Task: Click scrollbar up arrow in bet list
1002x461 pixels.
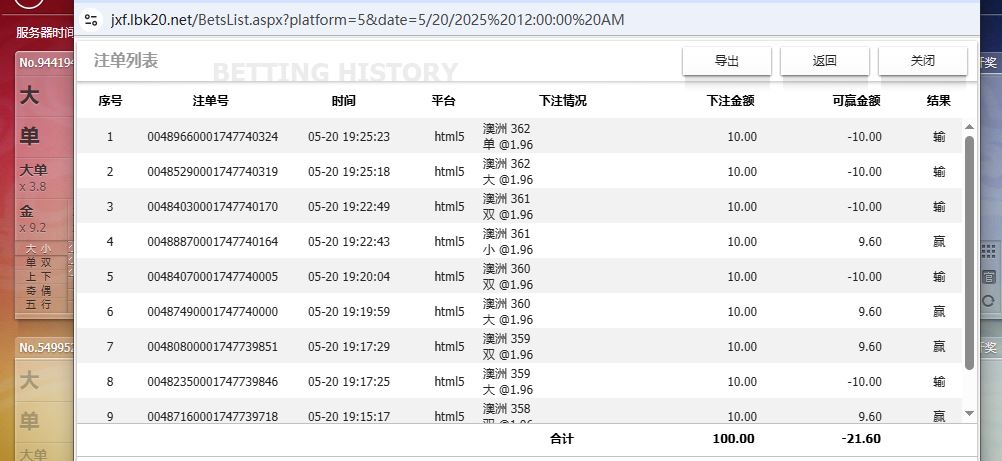Action: [x=968, y=127]
